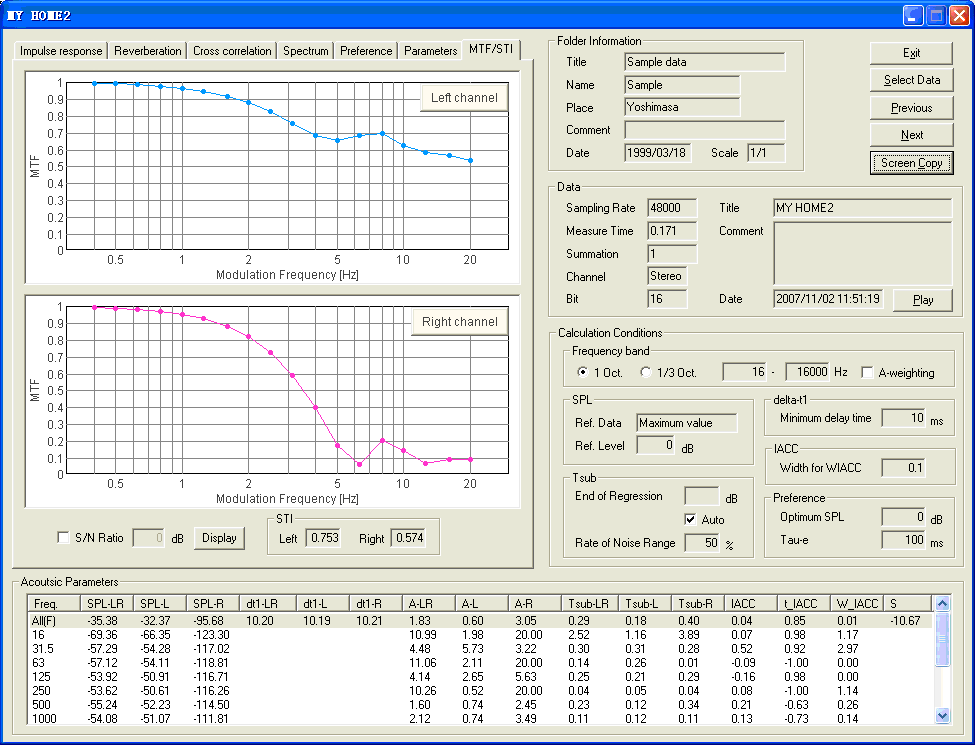Viewport: 975px width, 745px height.
Task: Edit the Width for WIACC field
Action: click(903, 468)
